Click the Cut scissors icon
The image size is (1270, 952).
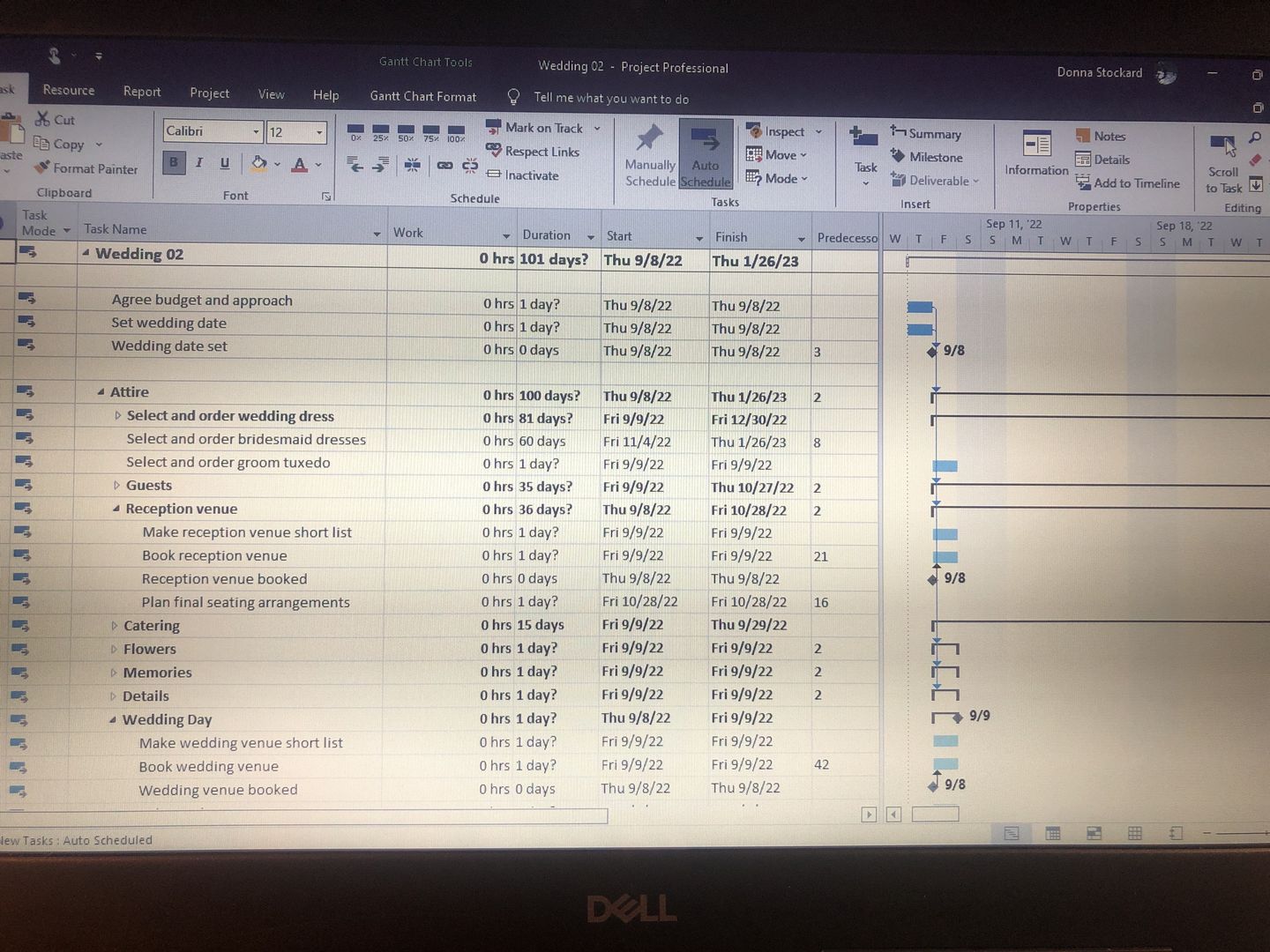click(42, 119)
